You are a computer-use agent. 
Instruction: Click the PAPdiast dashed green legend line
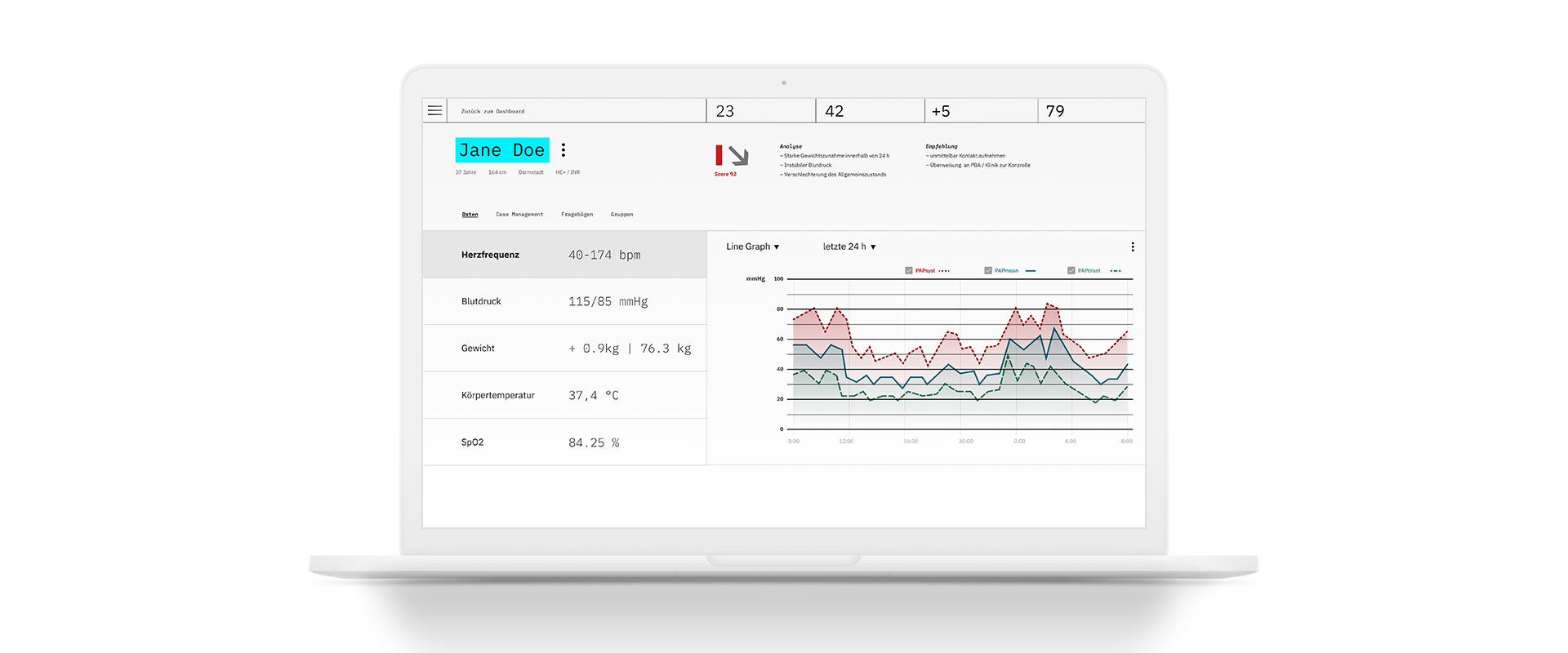pyautogui.click(x=1115, y=271)
